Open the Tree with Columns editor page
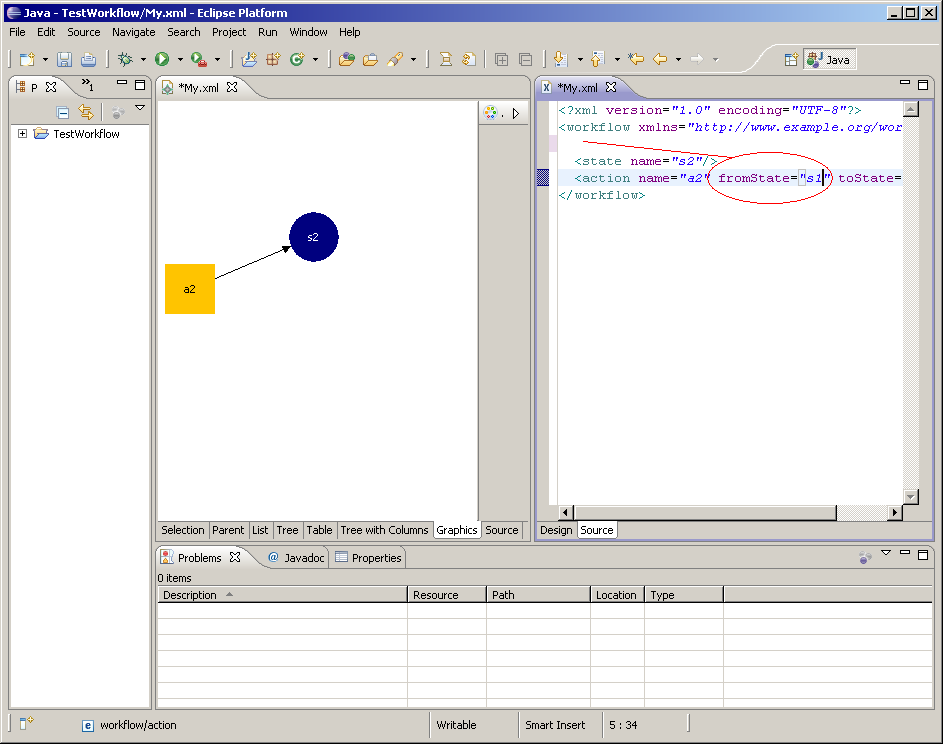The height and width of the screenshot is (744, 943). coord(384,530)
